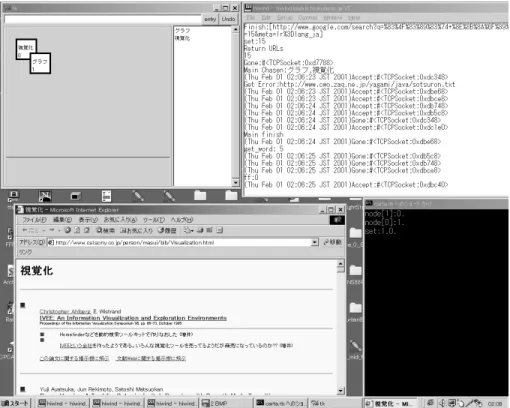
Task: Open the 表示 menu in Internet Explorer
Action: pos(88,220)
